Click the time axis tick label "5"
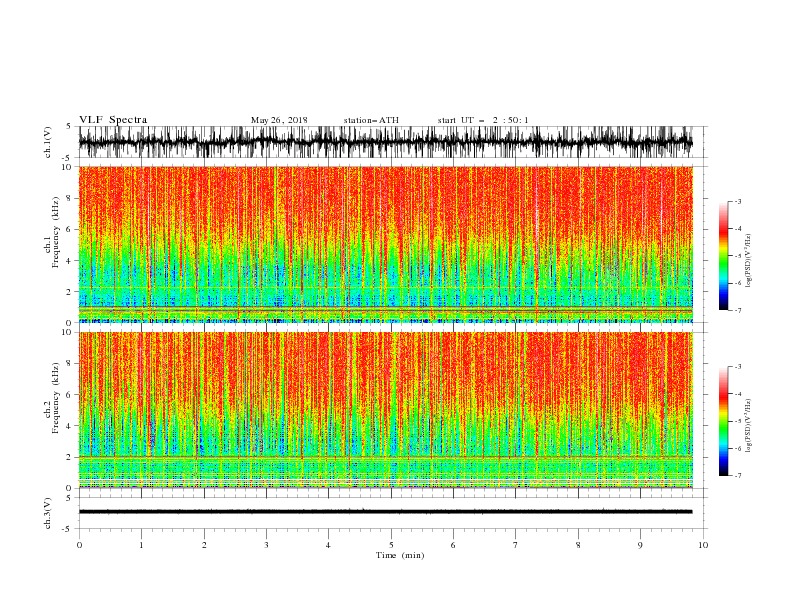Image resolution: width=792 pixels, height=612 pixels. point(391,545)
